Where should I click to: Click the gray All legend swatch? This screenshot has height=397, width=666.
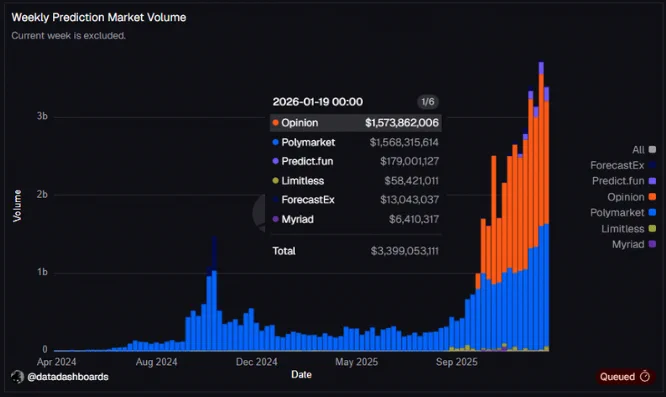point(652,149)
